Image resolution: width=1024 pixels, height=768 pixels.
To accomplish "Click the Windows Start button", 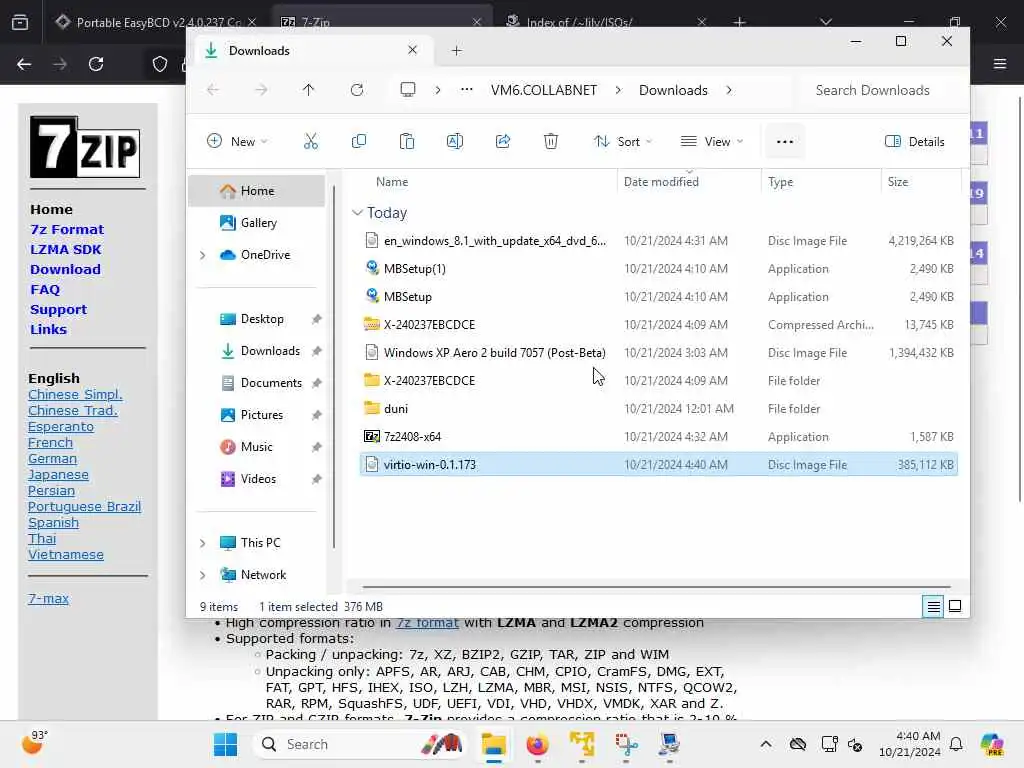I will click(x=225, y=744).
